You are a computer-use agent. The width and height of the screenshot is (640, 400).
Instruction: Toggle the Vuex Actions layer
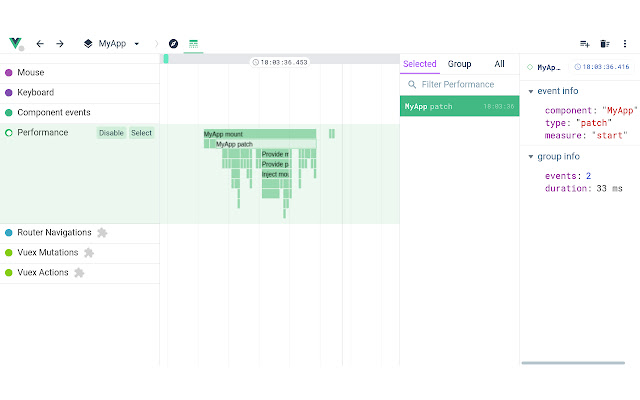(x=9, y=273)
